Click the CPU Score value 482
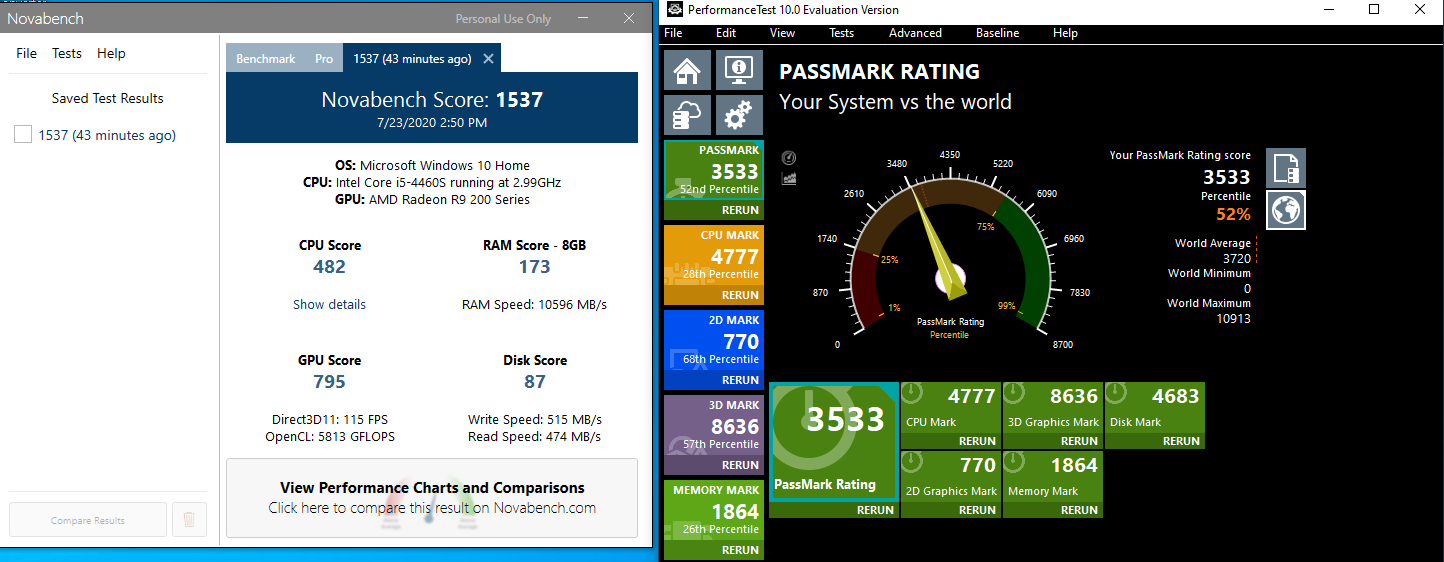The height and width of the screenshot is (562, 1444). tap(329, 267)
